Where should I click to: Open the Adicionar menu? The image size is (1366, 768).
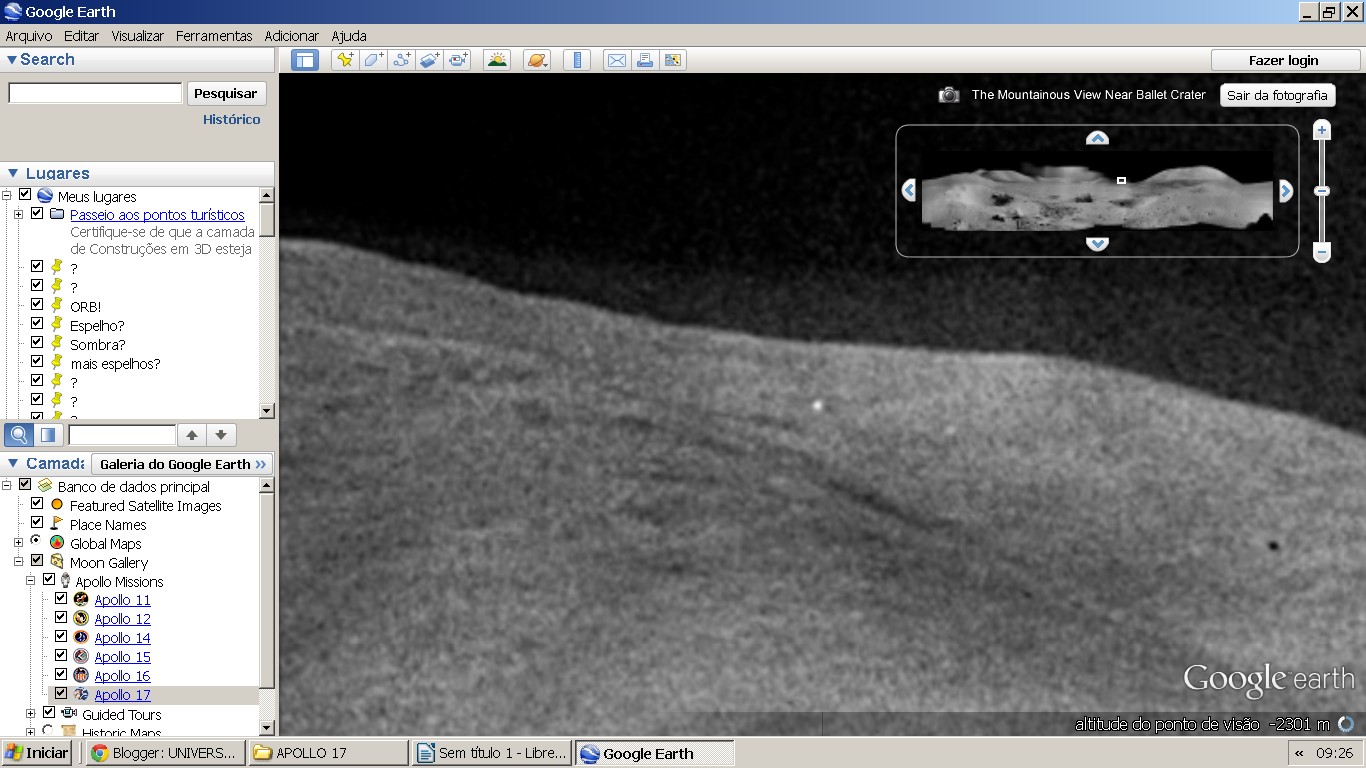coord(292,36)
